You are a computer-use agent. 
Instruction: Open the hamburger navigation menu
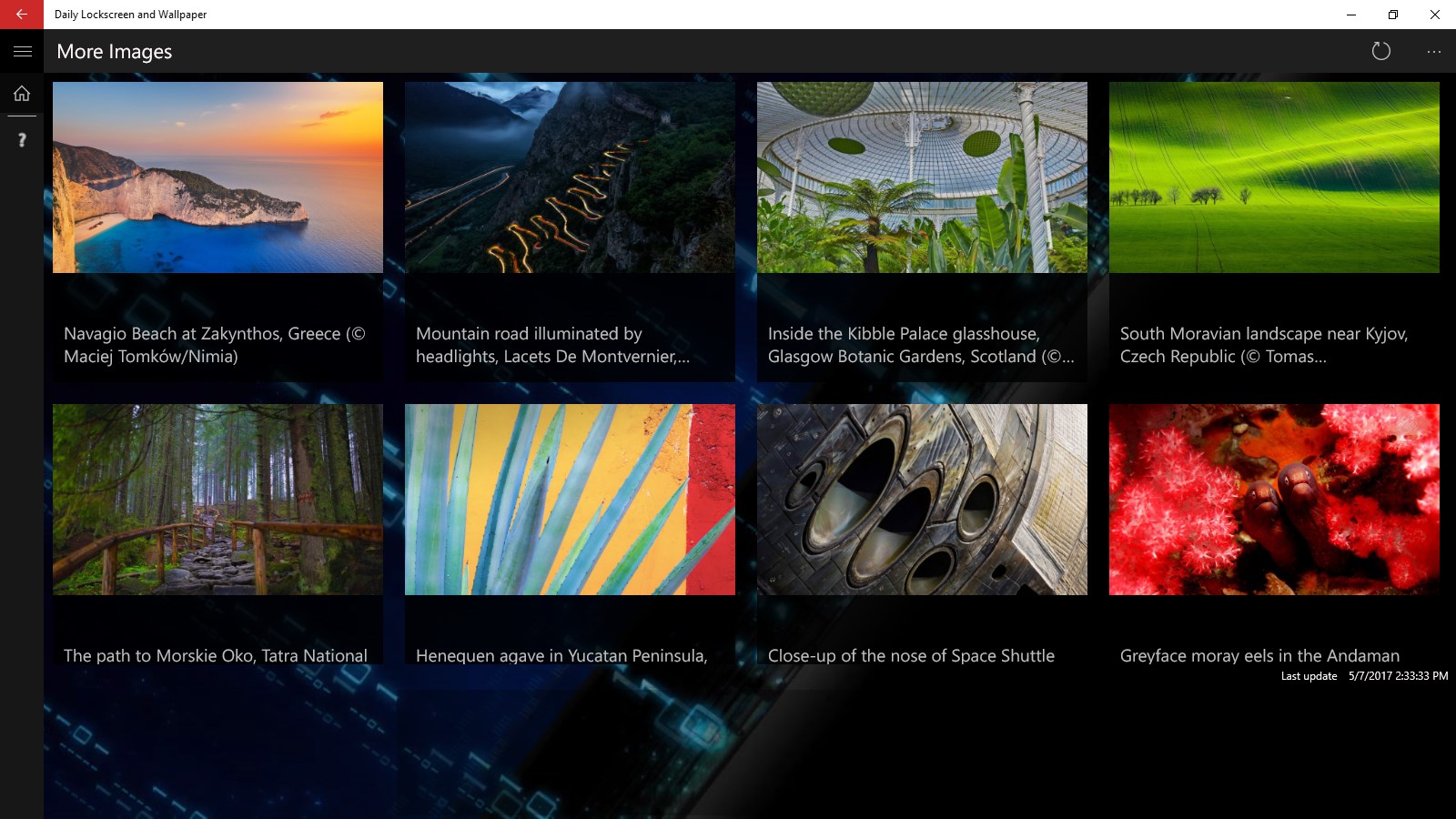22,51
